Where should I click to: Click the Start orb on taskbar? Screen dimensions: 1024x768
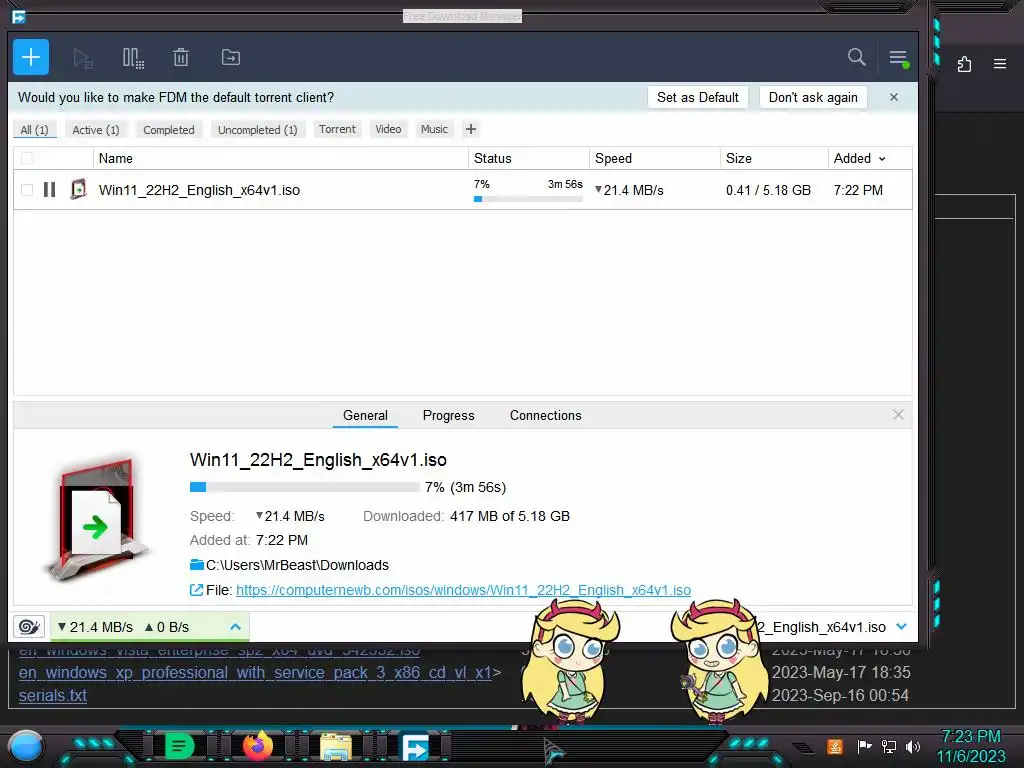(25, 746)
